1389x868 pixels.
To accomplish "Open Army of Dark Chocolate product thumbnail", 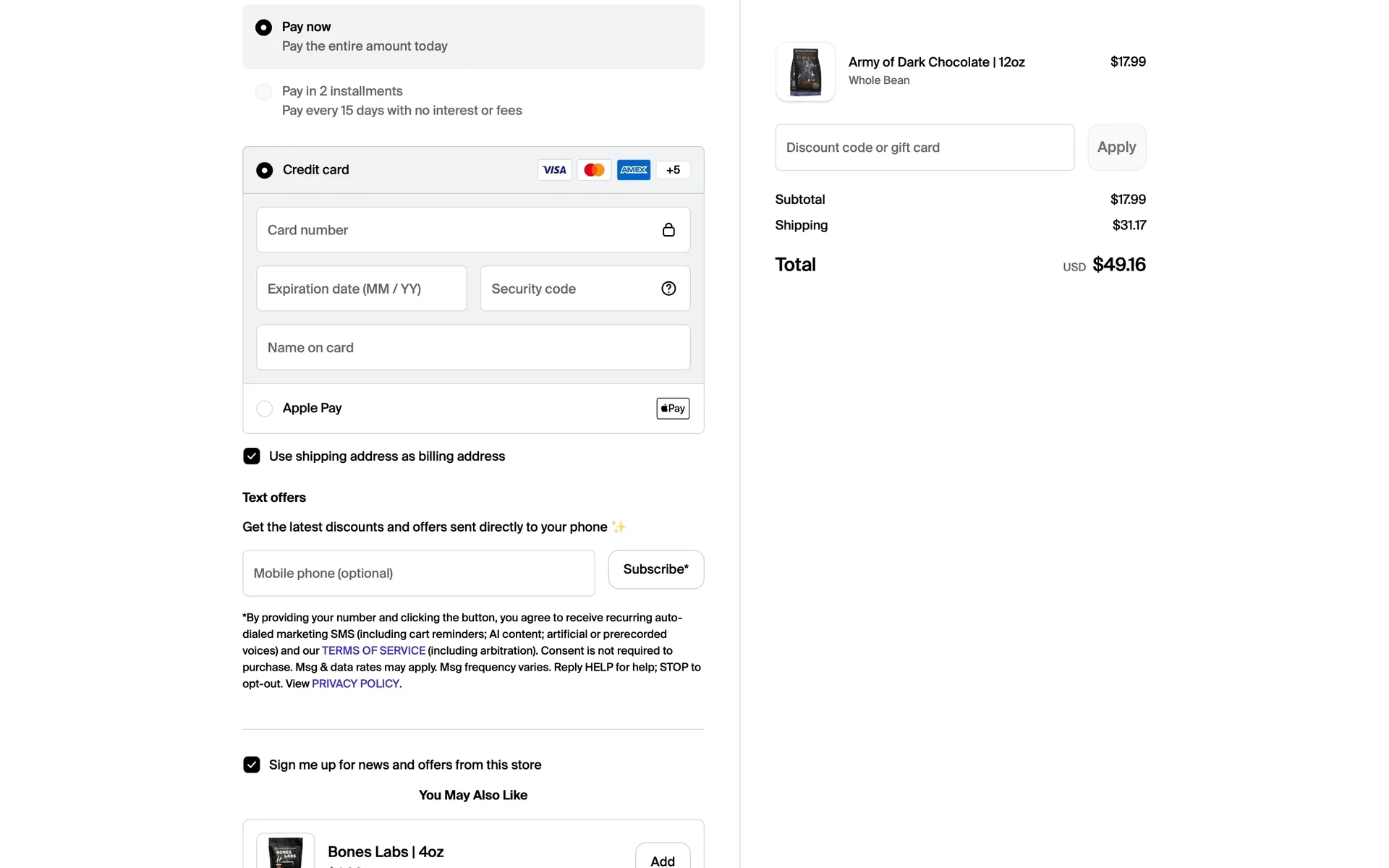I will [805, 72].
